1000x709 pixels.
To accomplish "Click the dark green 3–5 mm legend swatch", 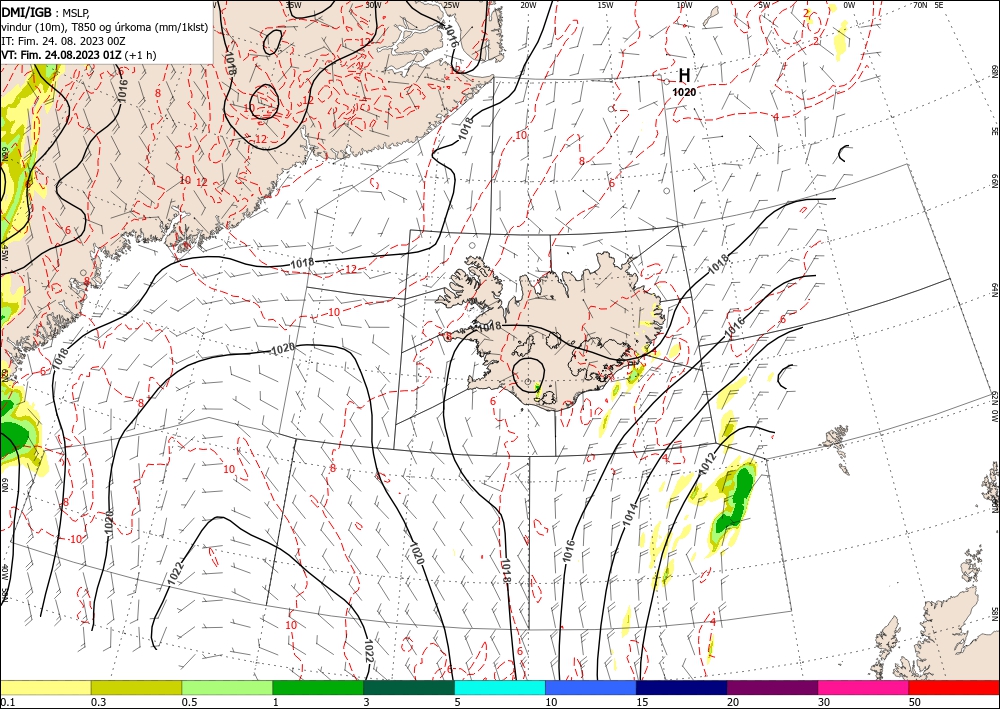I will click(409, 687).
